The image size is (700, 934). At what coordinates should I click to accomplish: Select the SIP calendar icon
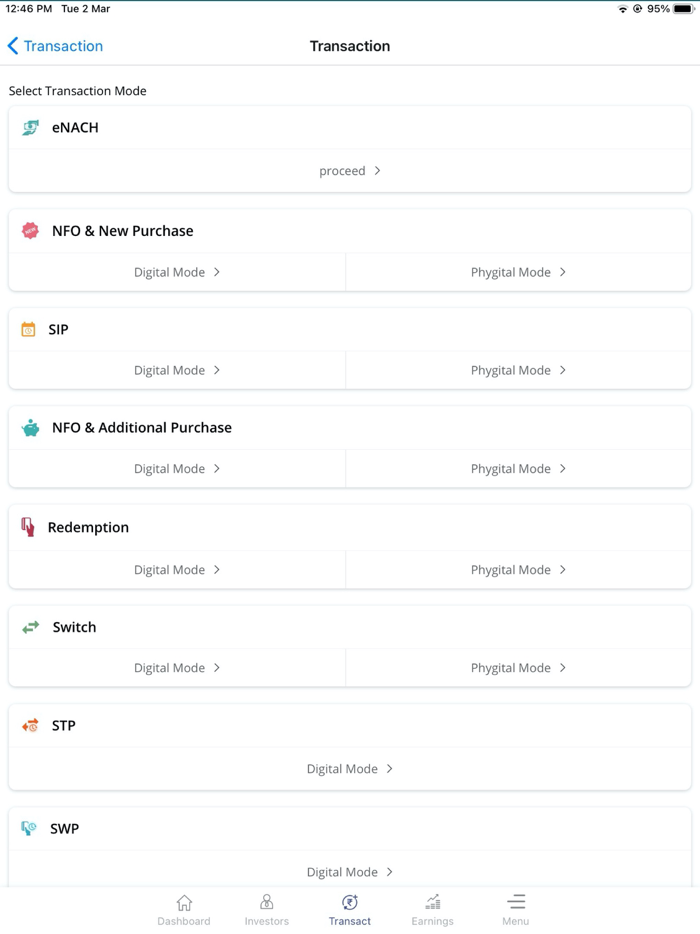(28, 329)
